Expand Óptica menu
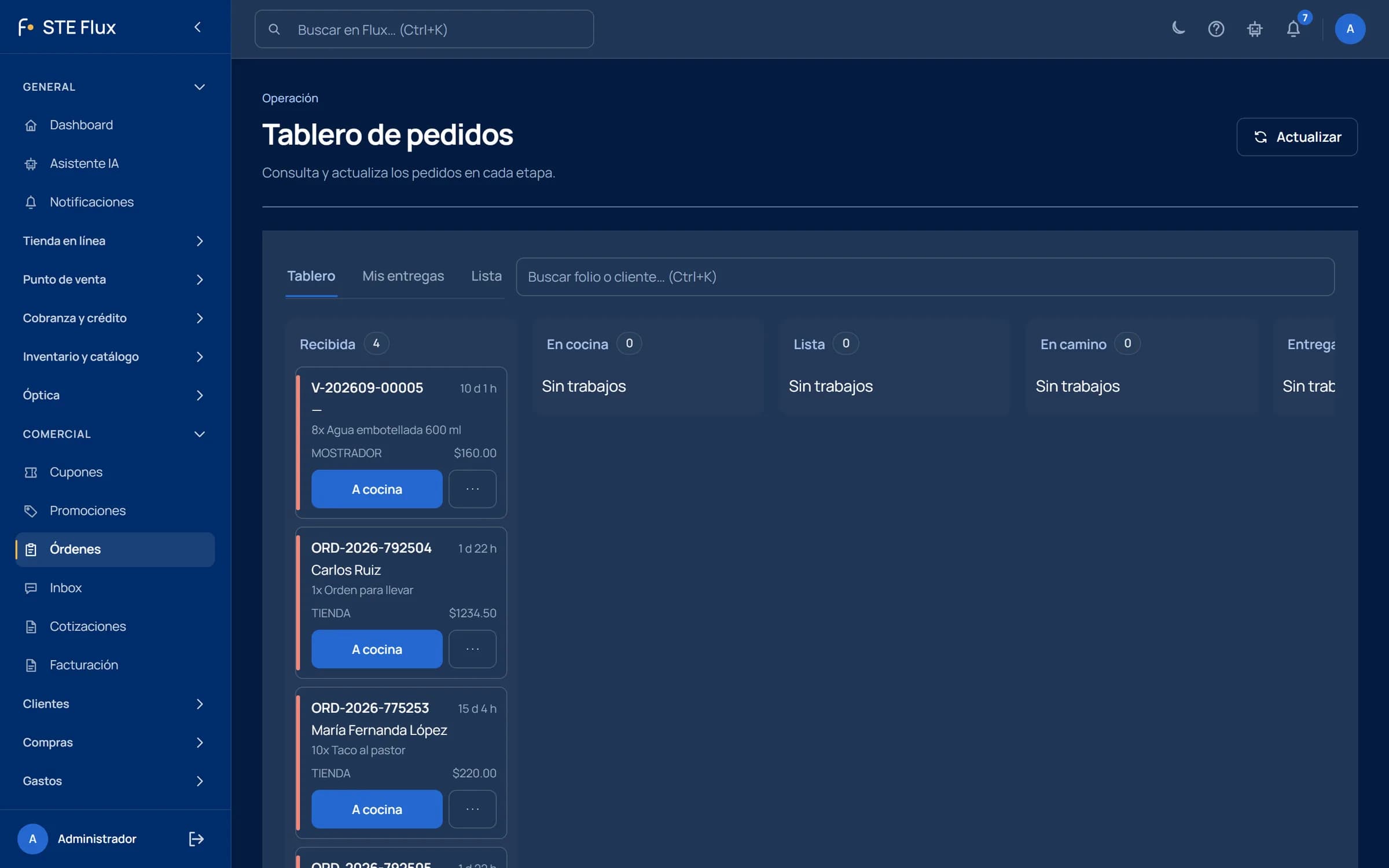Viewport: 1389px width, 868px height. 115,395
